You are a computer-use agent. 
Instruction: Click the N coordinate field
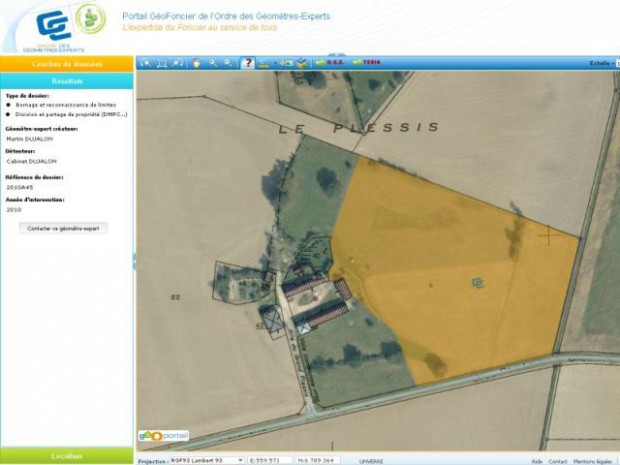pyautogui.click(x=318, y=460)
